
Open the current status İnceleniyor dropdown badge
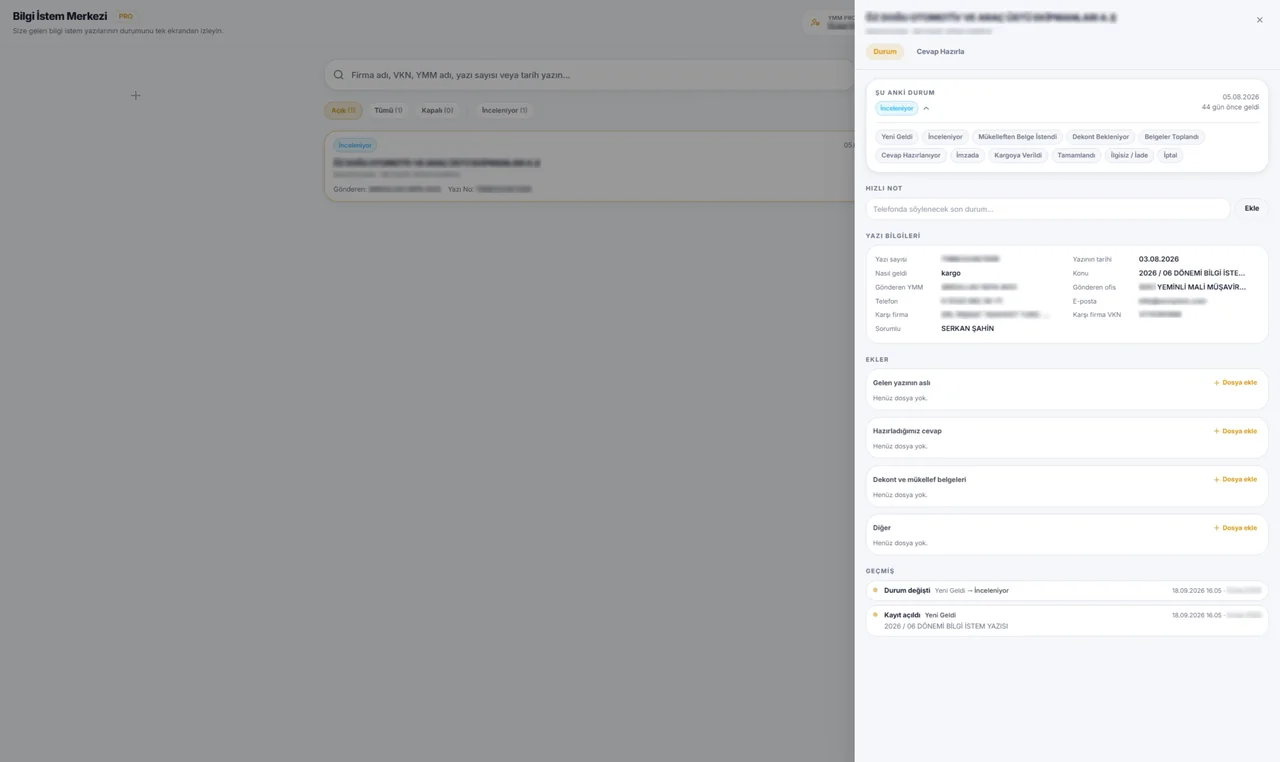pos(897,108)
